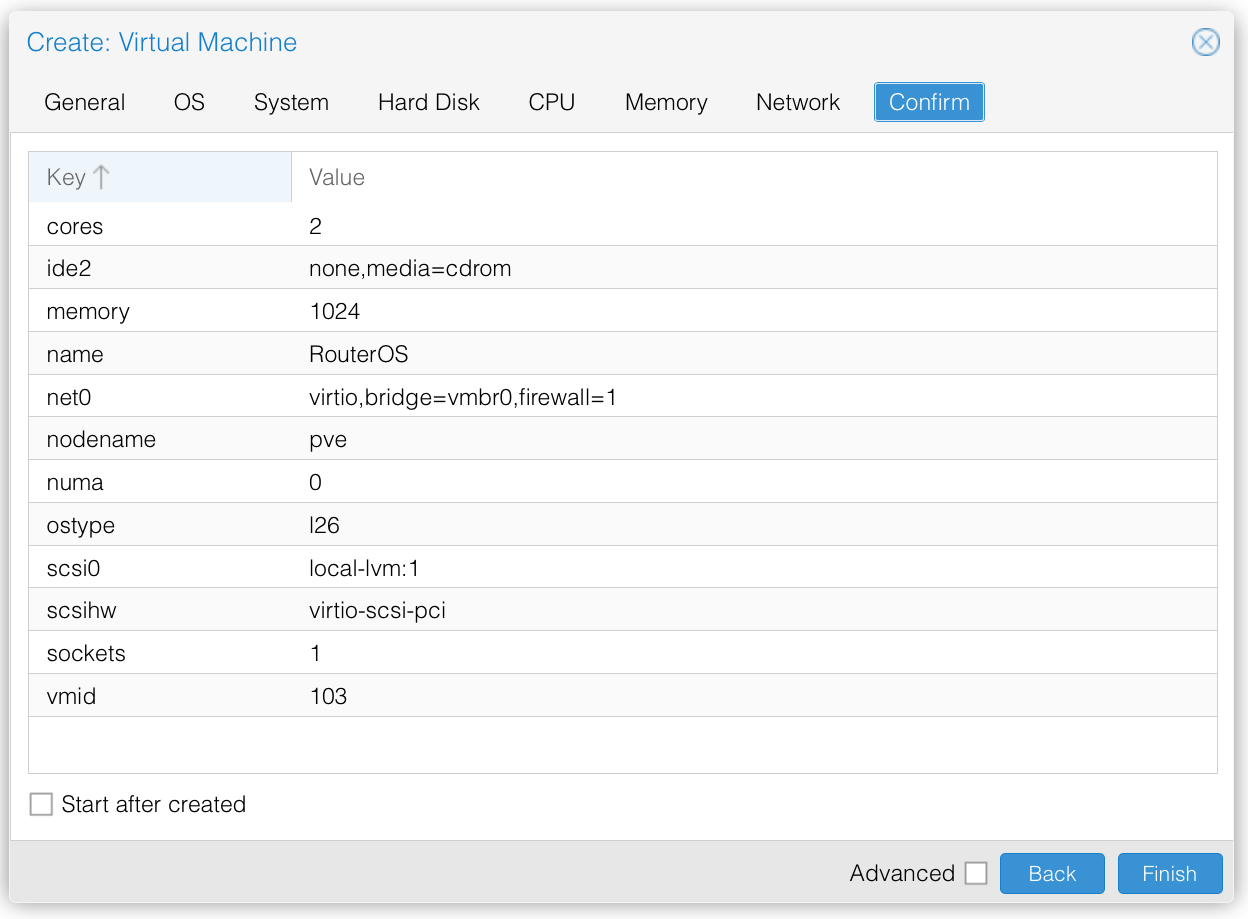The image size is (1248, 919).
Task: Open the OS tab
Action: (189, 102)
